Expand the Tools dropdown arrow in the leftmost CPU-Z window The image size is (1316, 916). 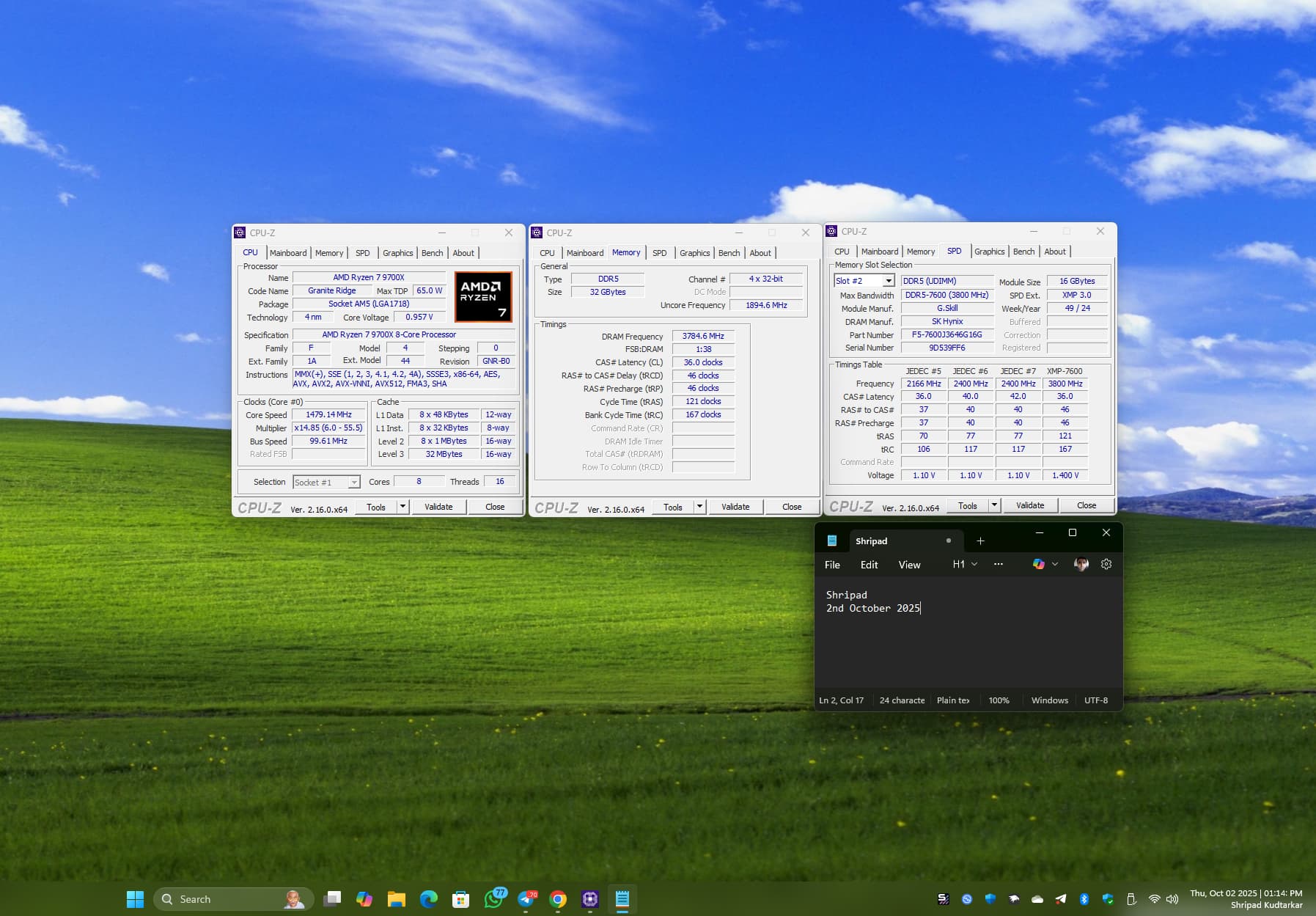[402, 507]
